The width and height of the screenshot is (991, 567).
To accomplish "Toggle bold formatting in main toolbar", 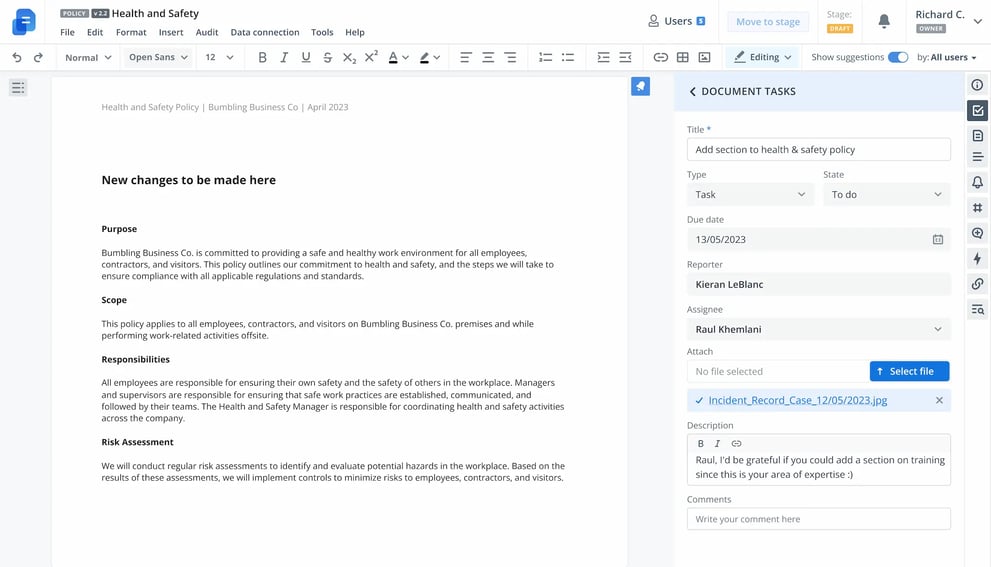I will click(262, 58).
